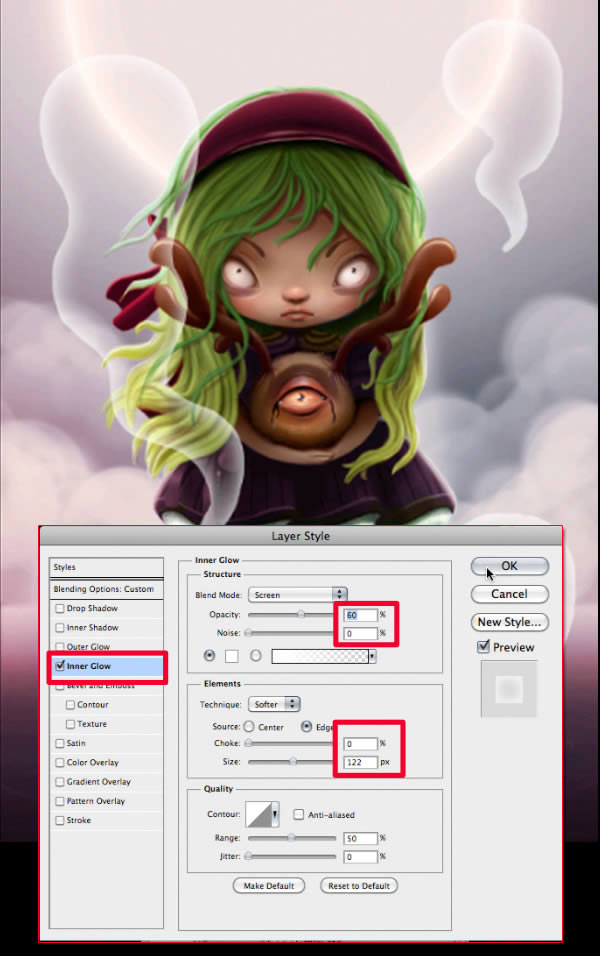Image resolution: width=600 pixels, height=956 pixels.
Task: Click the Opacity value field
Action: pyautogui.click(x=360, y=615)
